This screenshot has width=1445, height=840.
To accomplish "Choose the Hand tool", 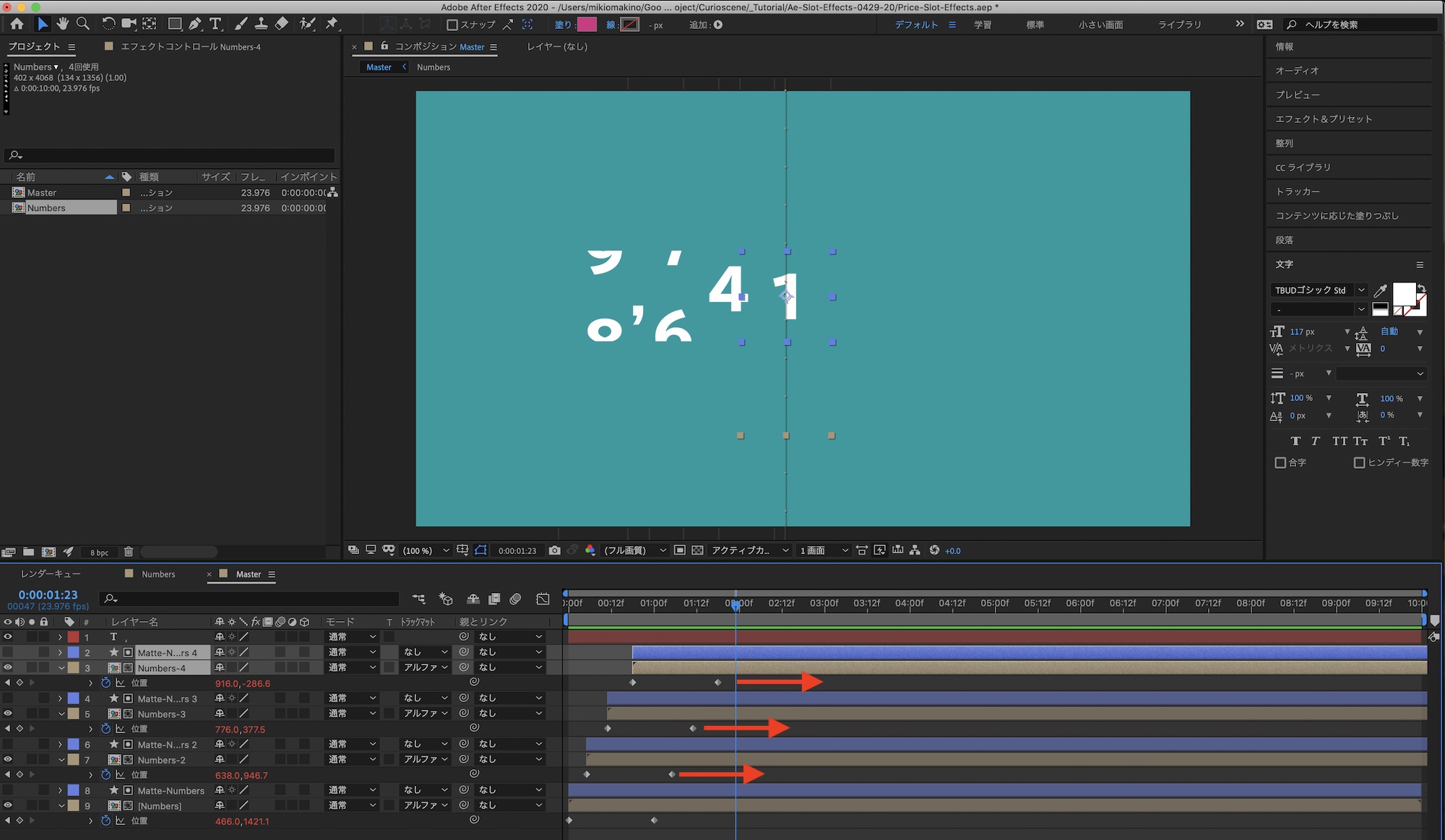I will pos(63,24).
